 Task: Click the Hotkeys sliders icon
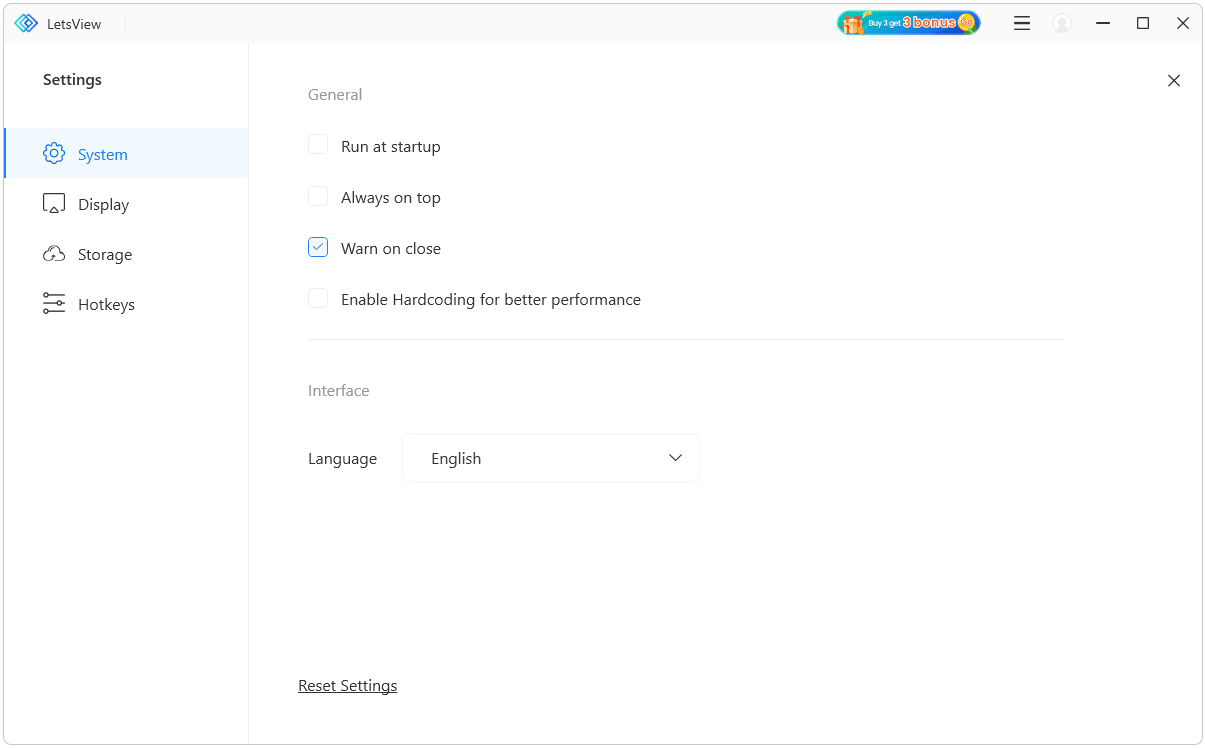(54, 304)
